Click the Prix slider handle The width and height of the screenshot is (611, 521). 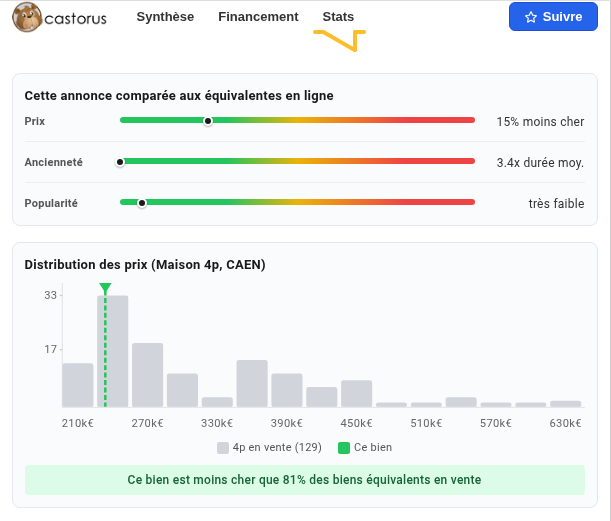pyautogui.click(x=208, y=121)
